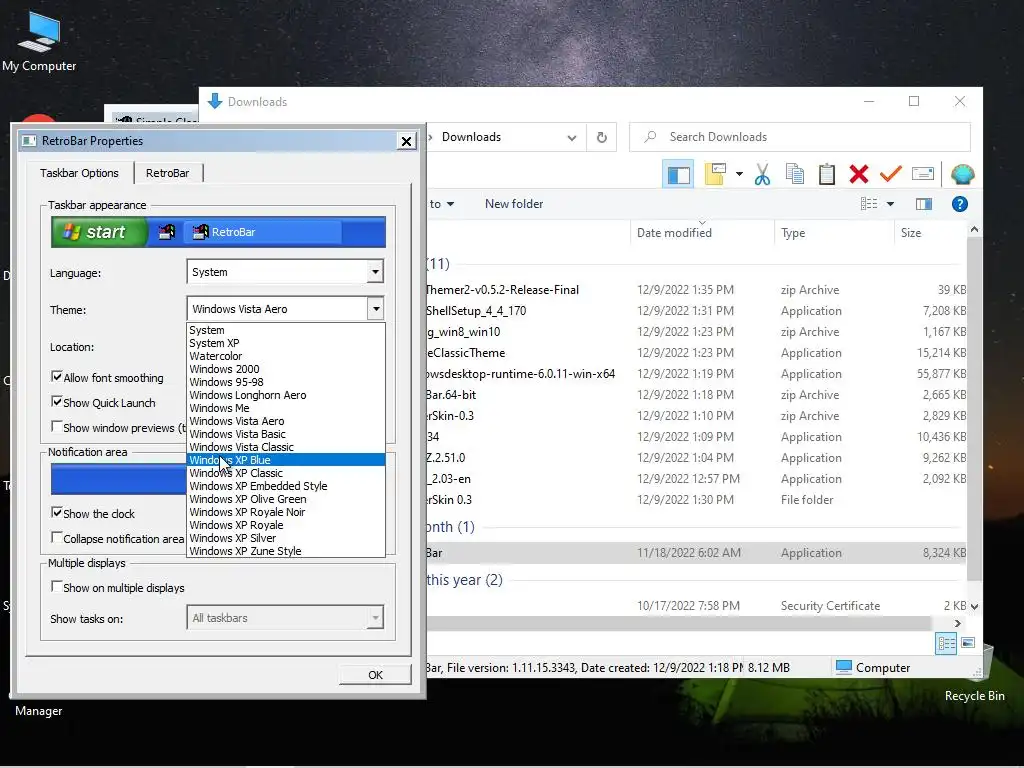Toggle the preview pane layout icon
The image size is (1024, 768).
coord(679,174)
